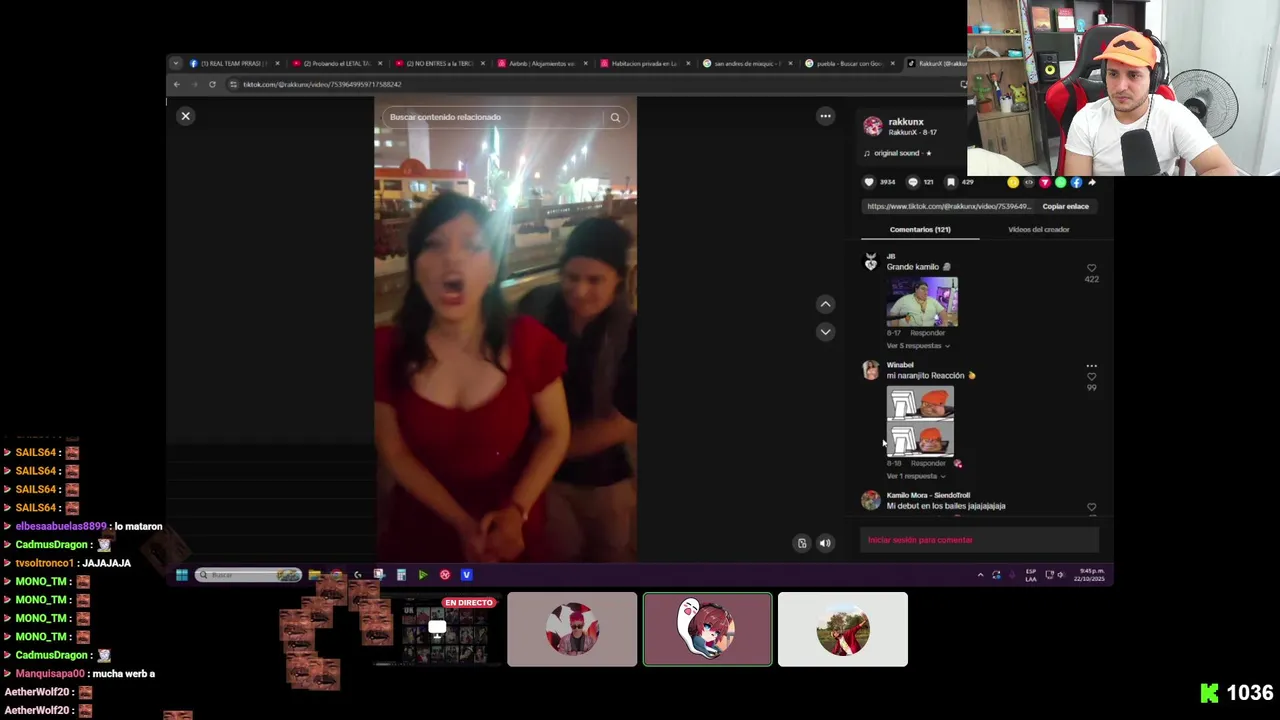Expand 'Ver 1 respuesta' under the Winabel comment

point(916,476)
